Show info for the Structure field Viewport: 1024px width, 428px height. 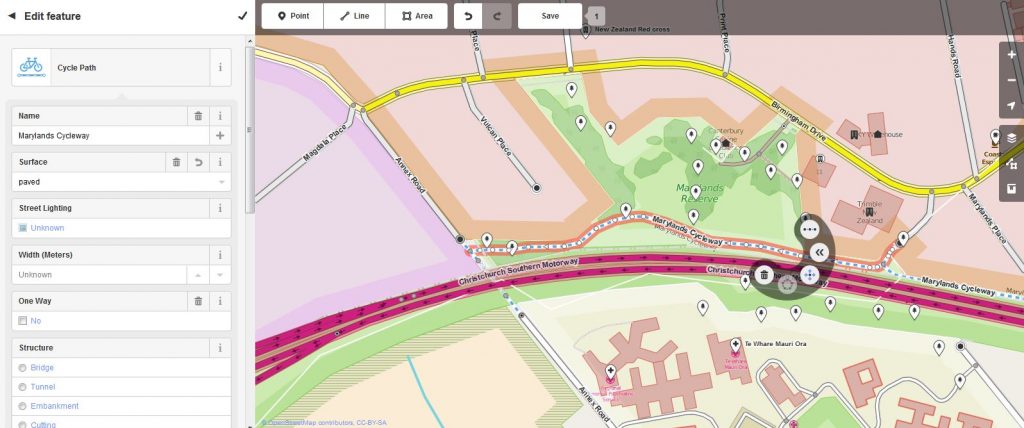(x=220, y=348)
